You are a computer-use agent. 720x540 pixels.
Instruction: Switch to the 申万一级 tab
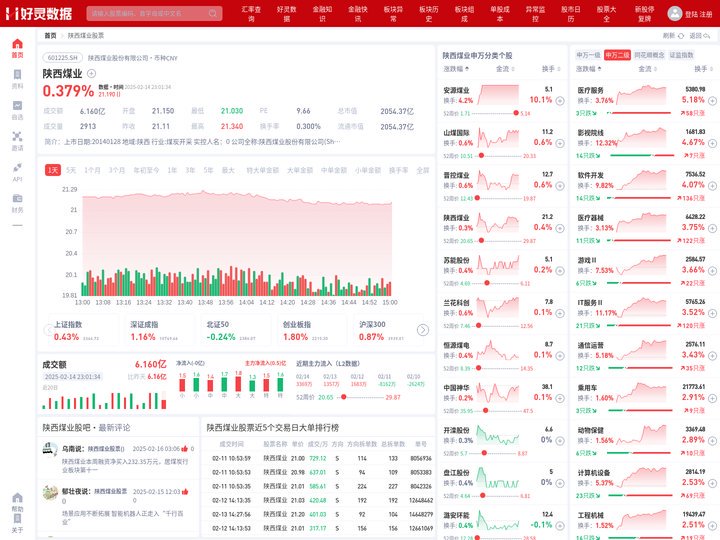[x=588, y=55]
